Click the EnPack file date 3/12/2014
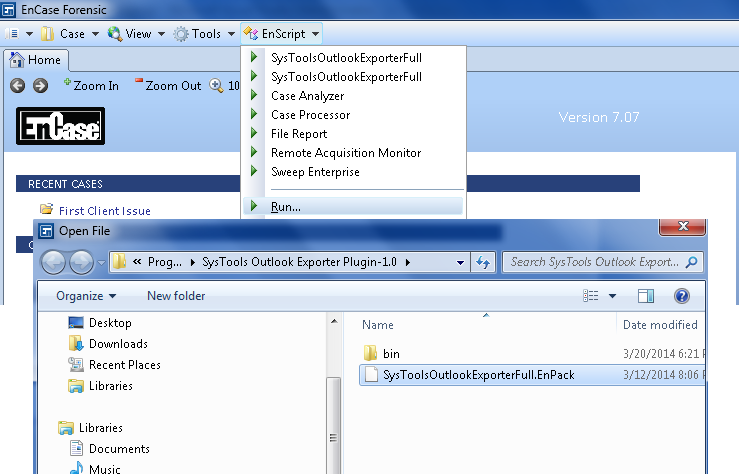The width and height of the screenshot is (740, 474). pyautogui.click(x=664, y=375)
